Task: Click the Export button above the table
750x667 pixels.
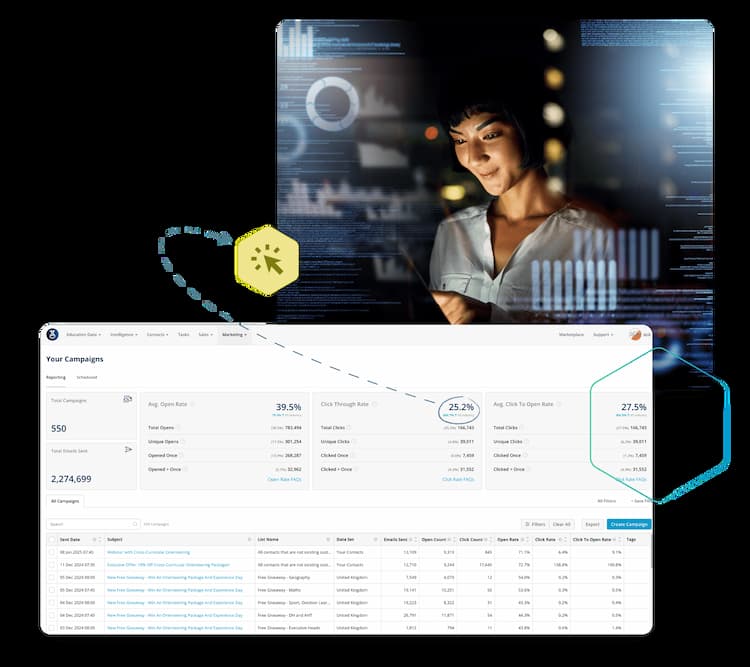Action: (x=592, y=524)
